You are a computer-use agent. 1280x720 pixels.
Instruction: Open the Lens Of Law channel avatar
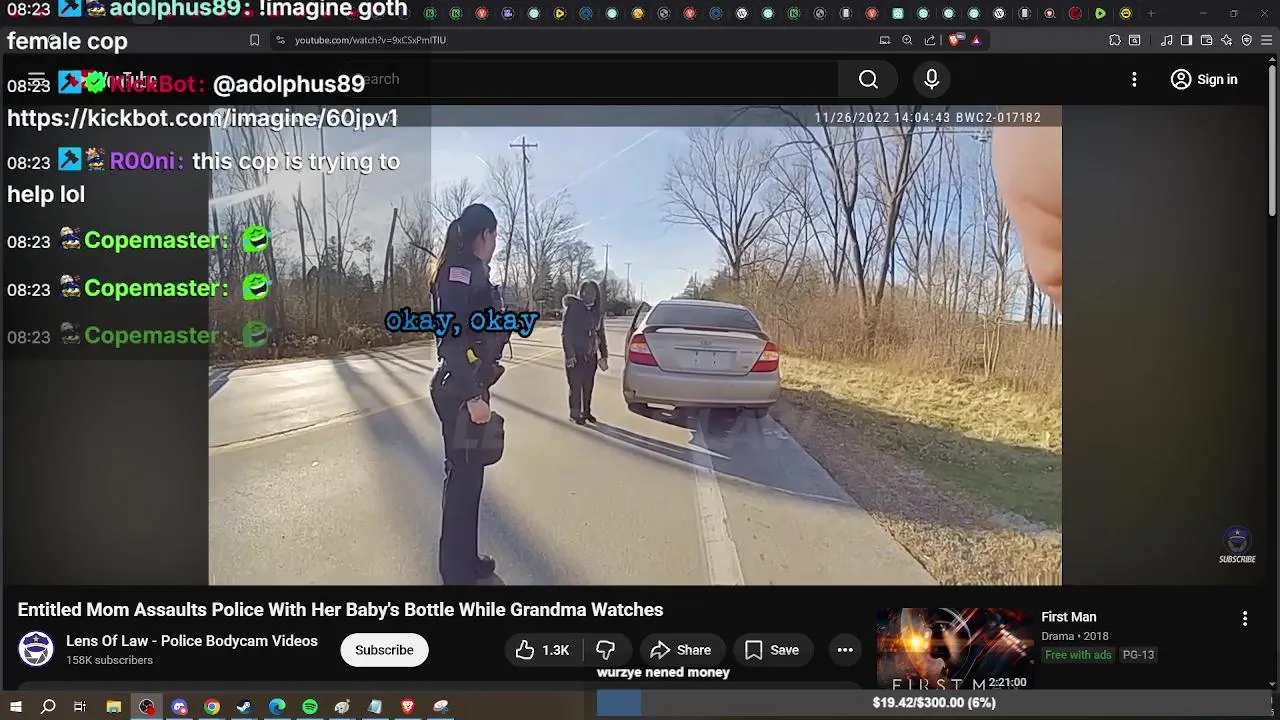tap(36, 649)
